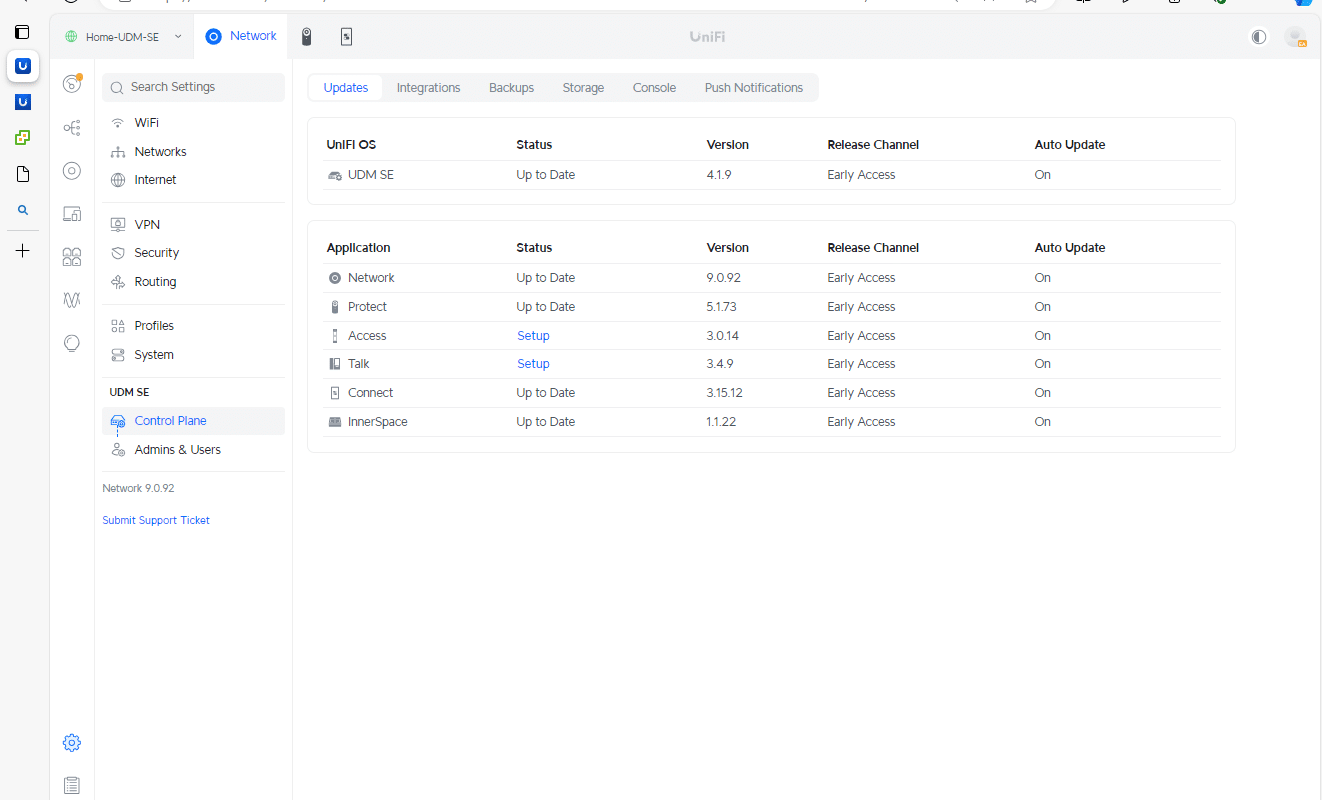Click the Network 9.0.92 sidebar version label

[138, 488]
